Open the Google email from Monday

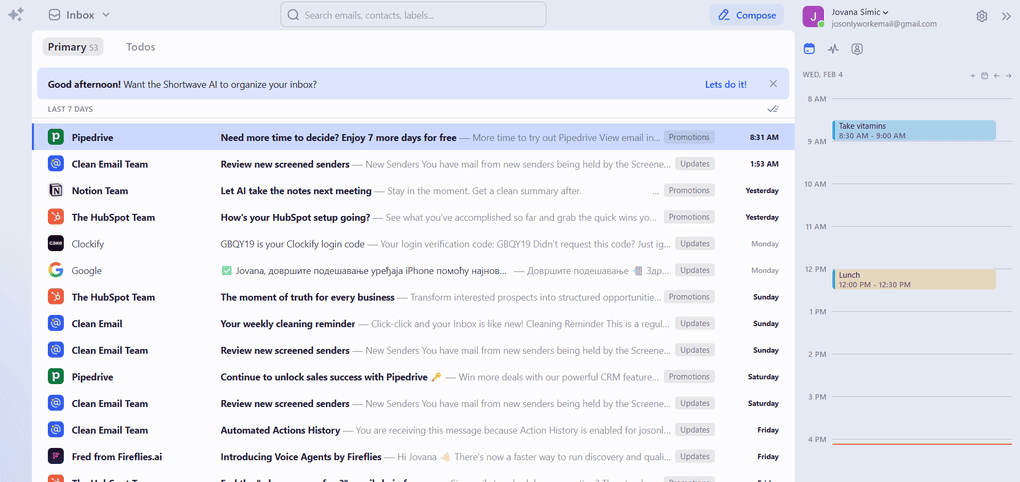(x=413, y=271)
